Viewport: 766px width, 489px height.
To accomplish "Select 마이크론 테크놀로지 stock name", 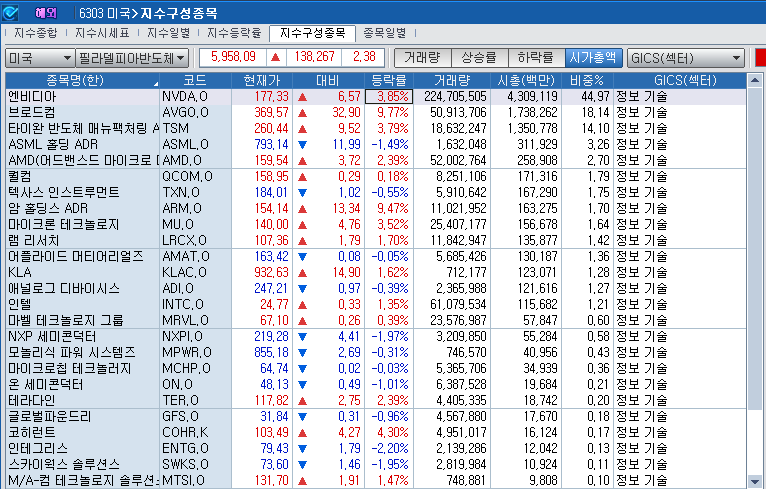I will point(64,225).
